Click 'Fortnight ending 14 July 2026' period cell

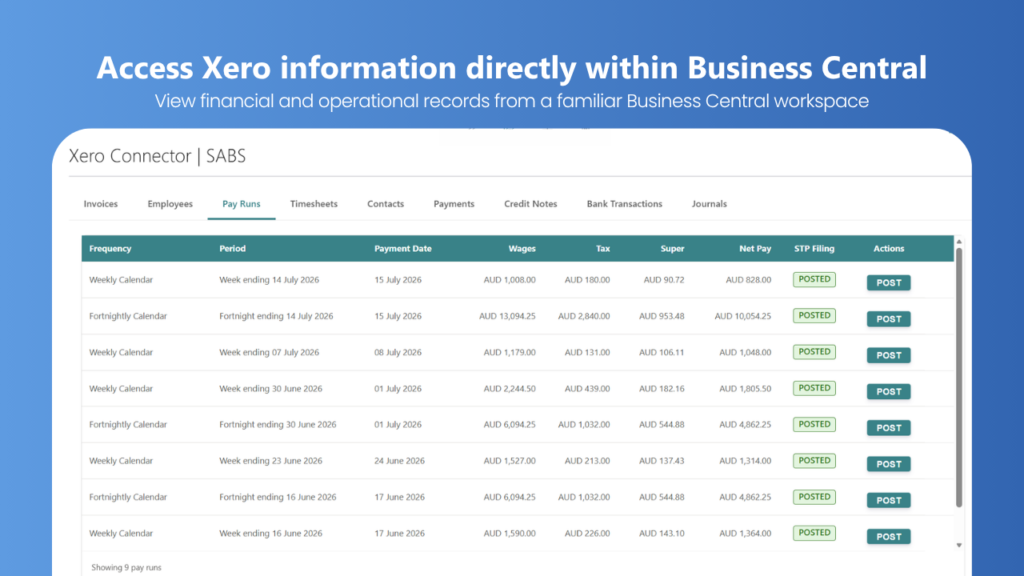[x=276, y=316]
